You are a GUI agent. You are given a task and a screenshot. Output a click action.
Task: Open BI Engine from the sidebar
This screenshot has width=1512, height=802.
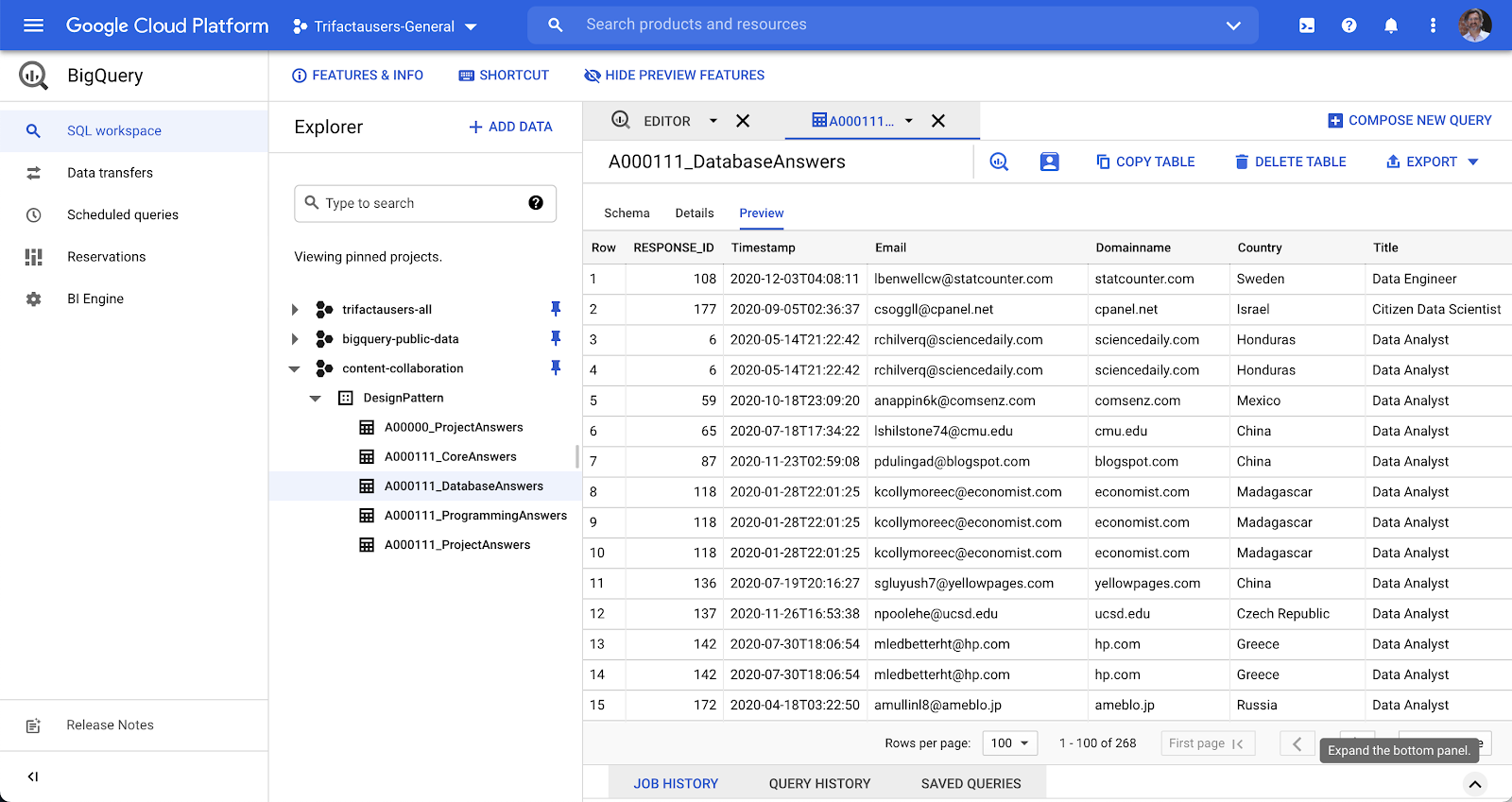pos(95,299)
